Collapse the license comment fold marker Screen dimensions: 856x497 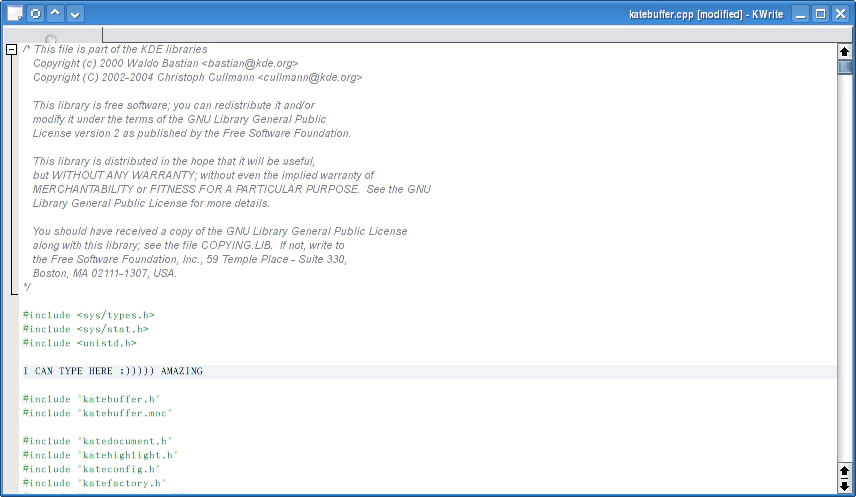pos(11,50)
